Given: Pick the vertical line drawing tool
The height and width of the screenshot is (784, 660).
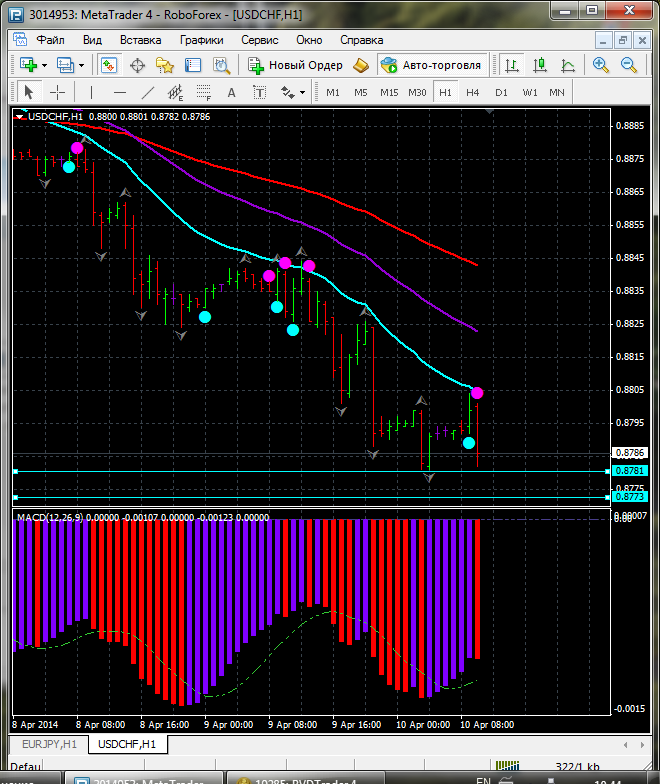Looking at the screenshot, I should (91, 92).
